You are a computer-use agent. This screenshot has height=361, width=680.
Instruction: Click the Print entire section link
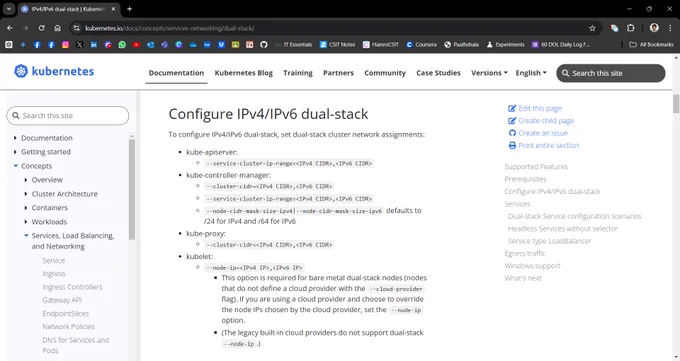coord(549,145)
